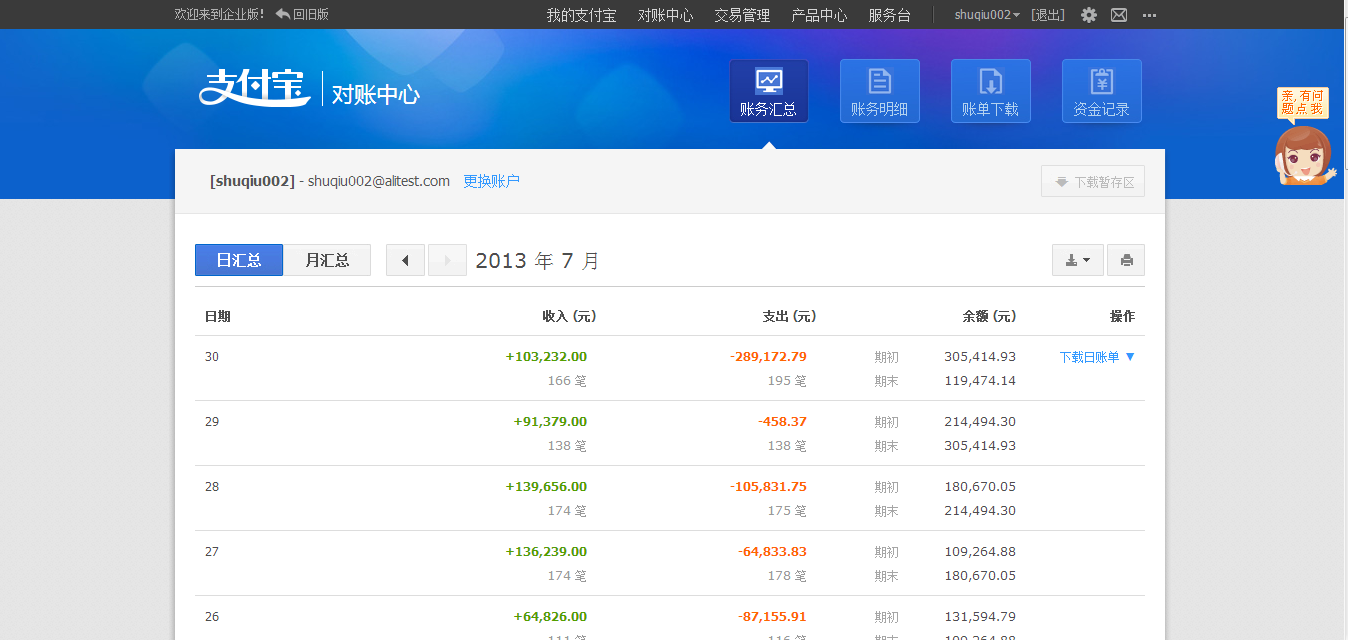The height and width of the screenshot is (640, 1348).
Task: Switch to the 账务明细 tab
Action: [x=880, y=91]
